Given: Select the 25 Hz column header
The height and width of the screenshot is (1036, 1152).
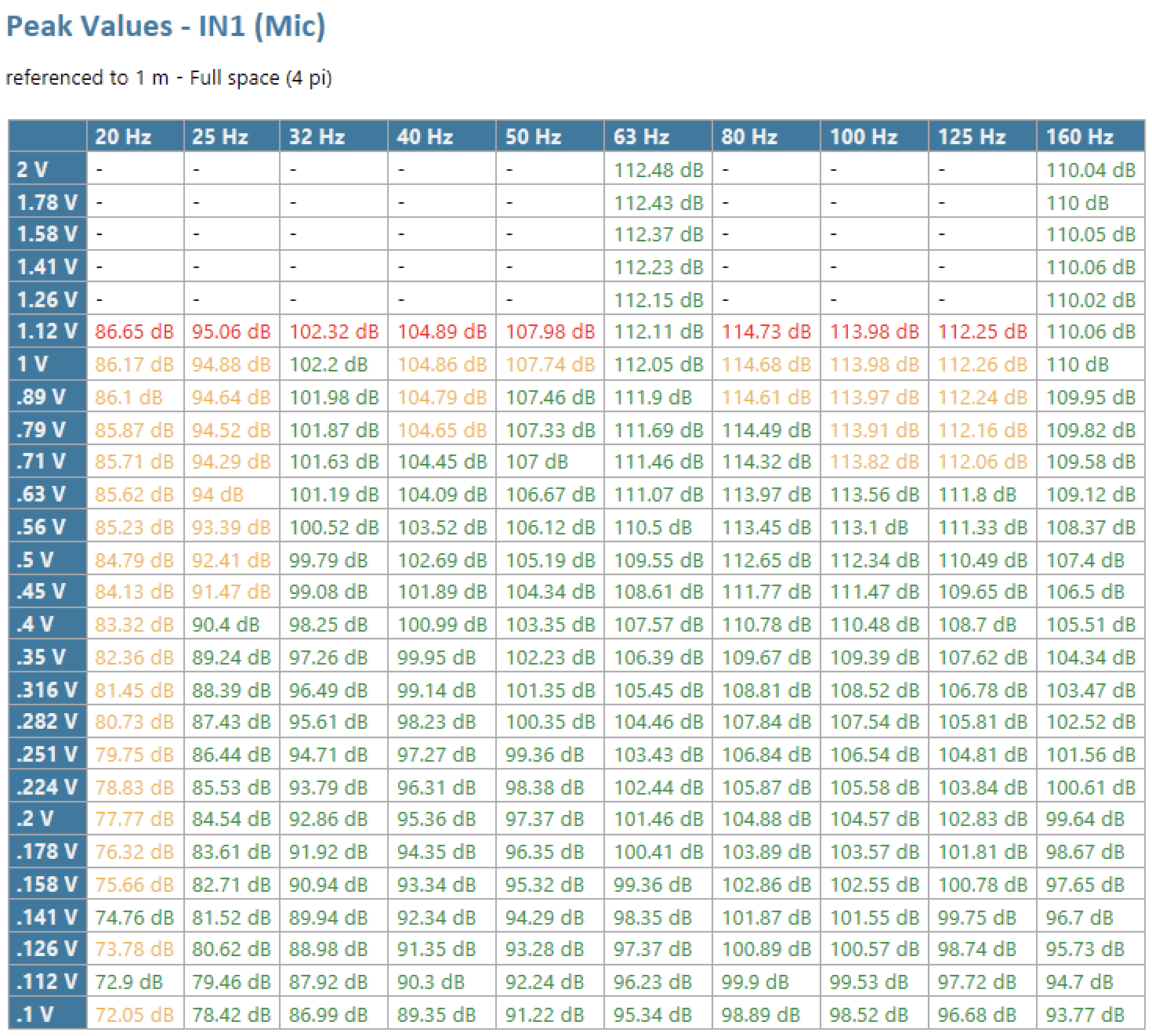Looking at the screenshot, I should [232, 136].
